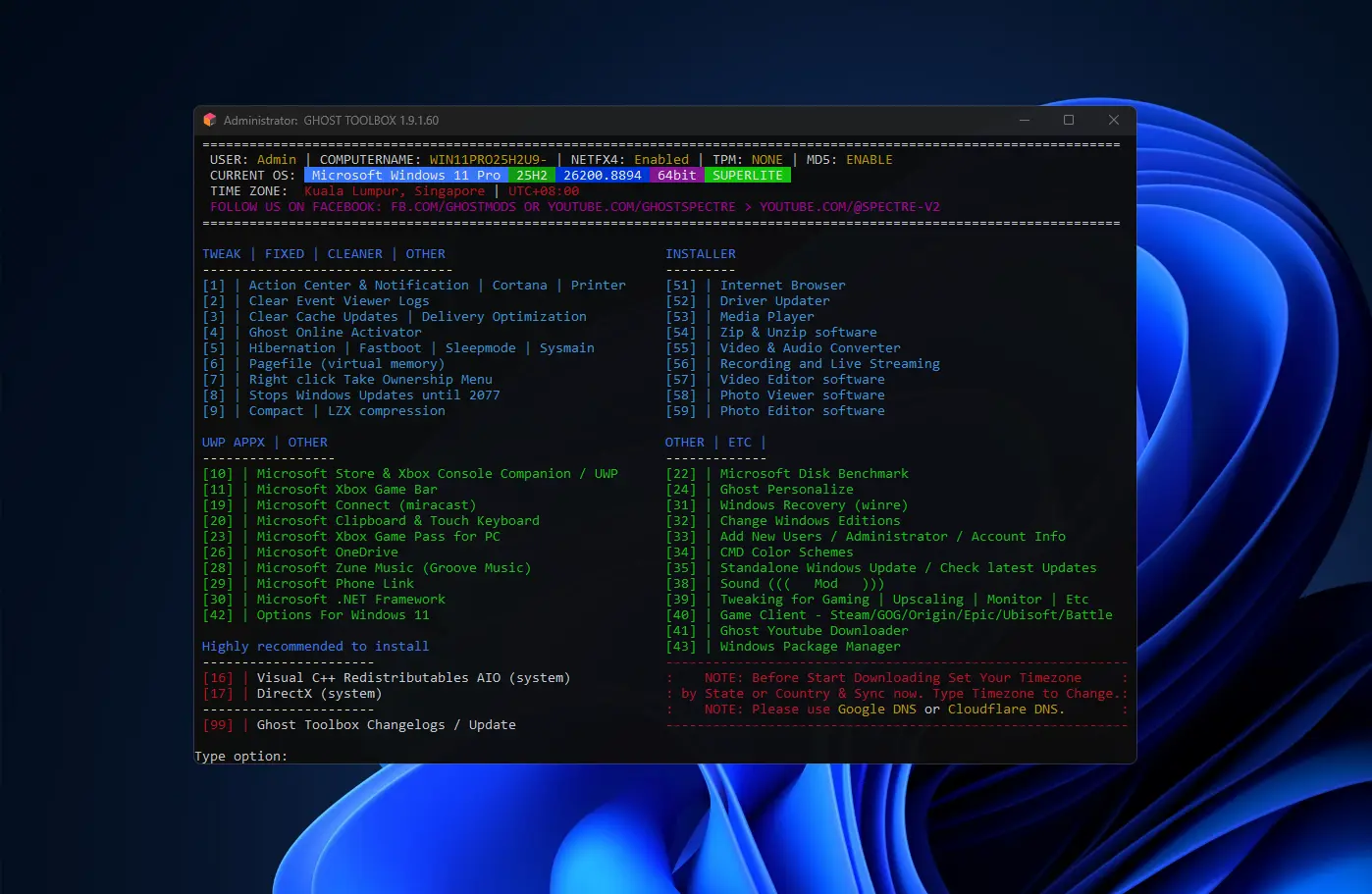1372x894 pixels.
Task: Click 'Microsoft Connect (miracast)' option
Action: click(x=367, y=505)
